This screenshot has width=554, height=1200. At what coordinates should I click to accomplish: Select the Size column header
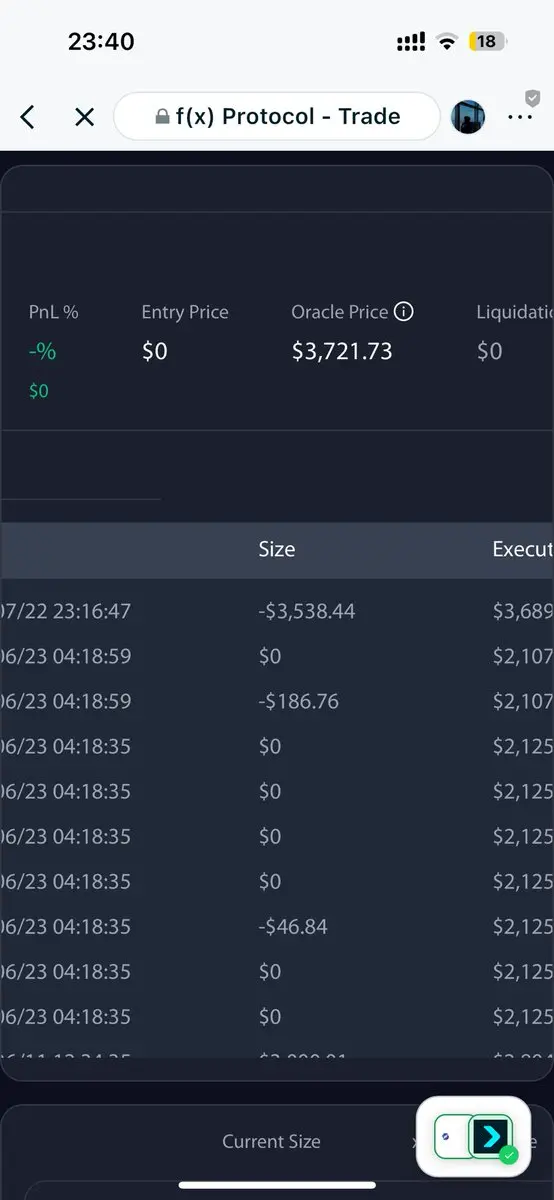pyautogui.click(x=277, y=549)
